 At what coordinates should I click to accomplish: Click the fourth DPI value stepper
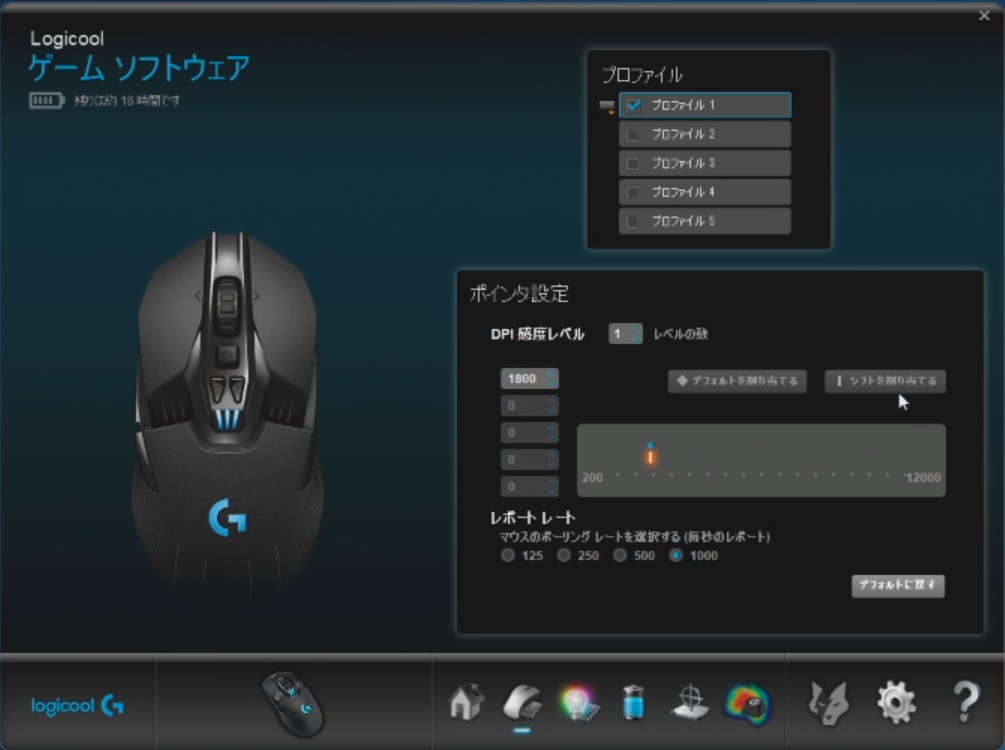pyautogui.click(x=551, y=460)
